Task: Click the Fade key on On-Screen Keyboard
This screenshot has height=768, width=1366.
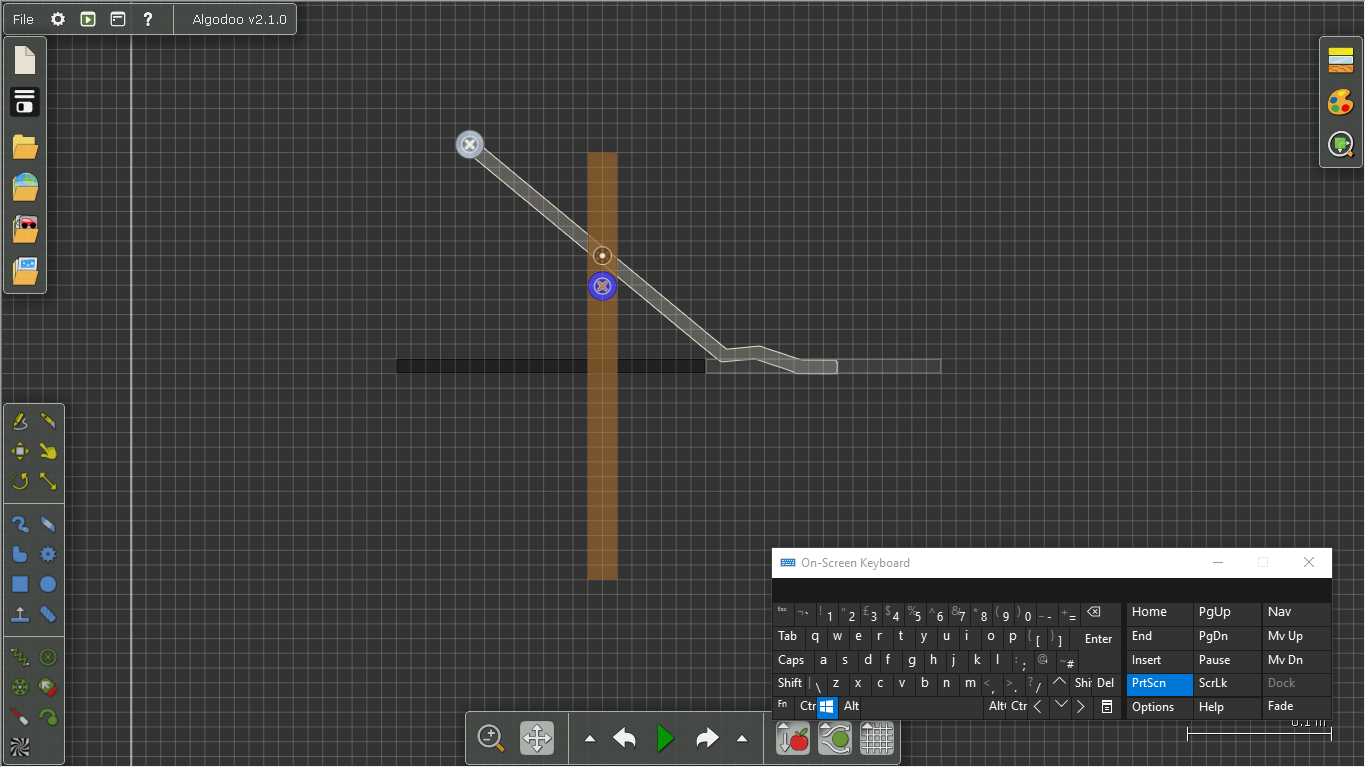Action: (1297, 707)
